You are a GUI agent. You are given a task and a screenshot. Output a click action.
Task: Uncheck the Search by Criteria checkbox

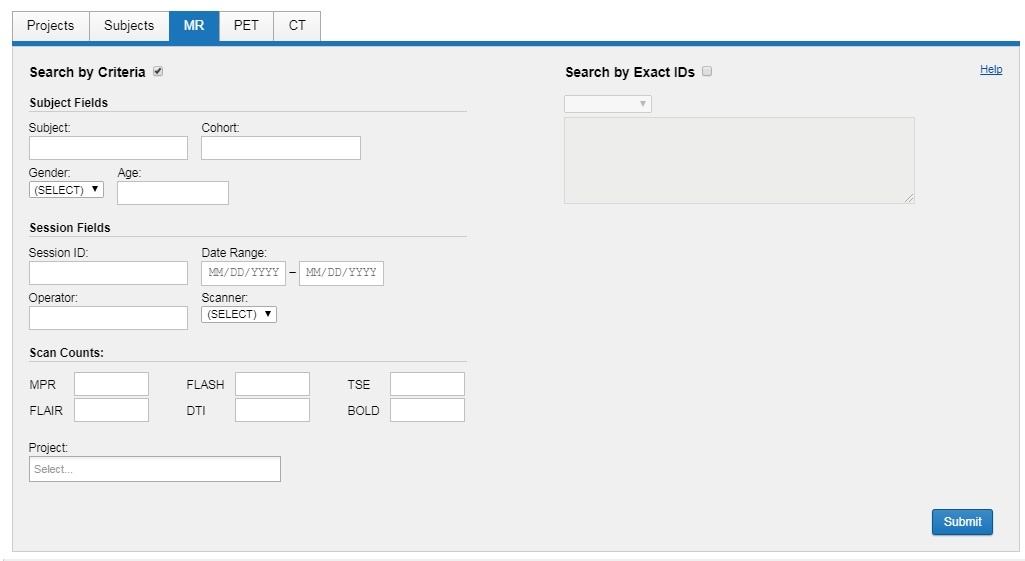[x=158, y=72]
